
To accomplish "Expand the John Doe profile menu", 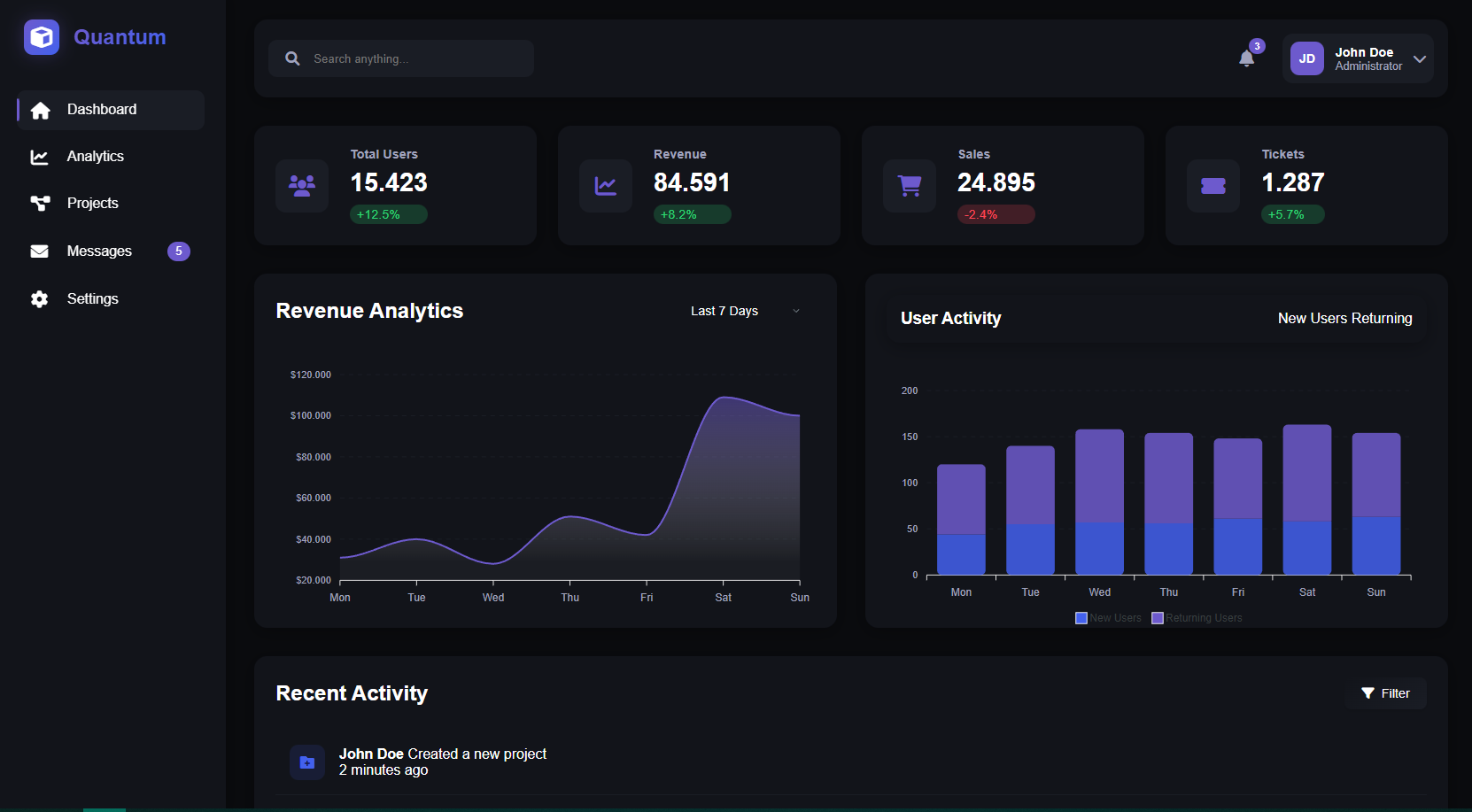I will tap(1419, 58).
